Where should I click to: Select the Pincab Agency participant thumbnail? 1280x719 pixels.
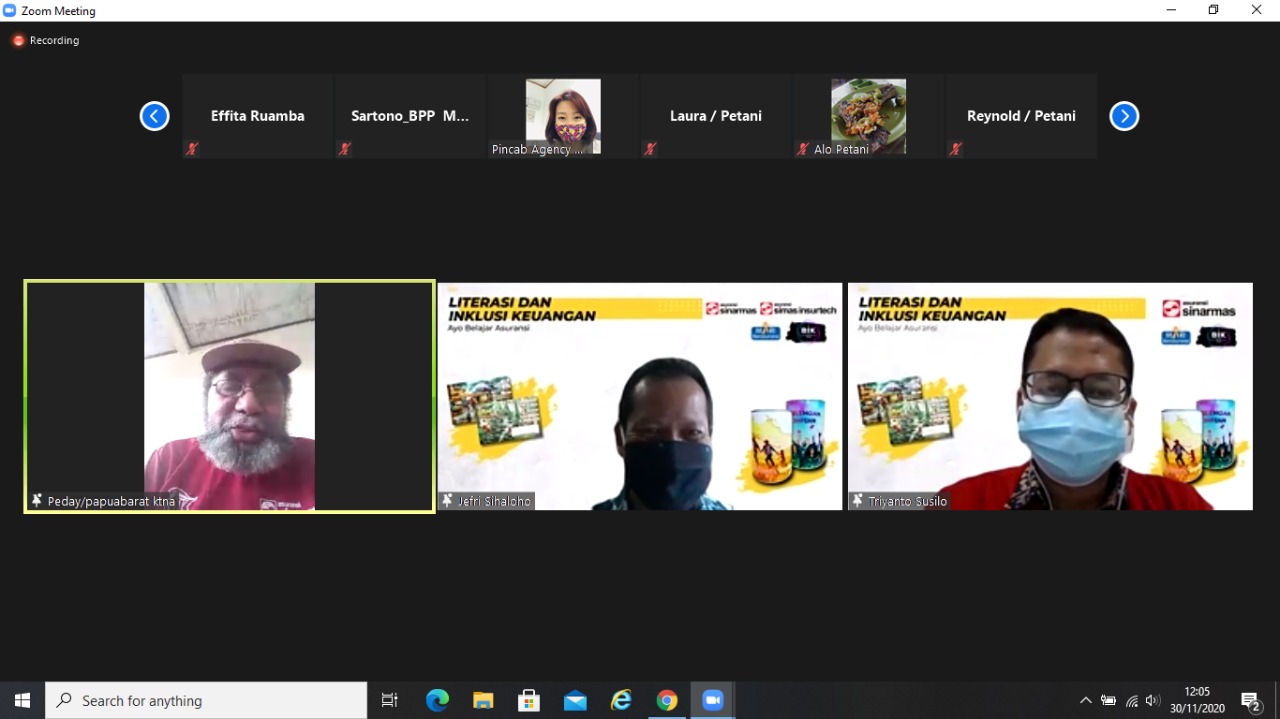click(563, 116)
